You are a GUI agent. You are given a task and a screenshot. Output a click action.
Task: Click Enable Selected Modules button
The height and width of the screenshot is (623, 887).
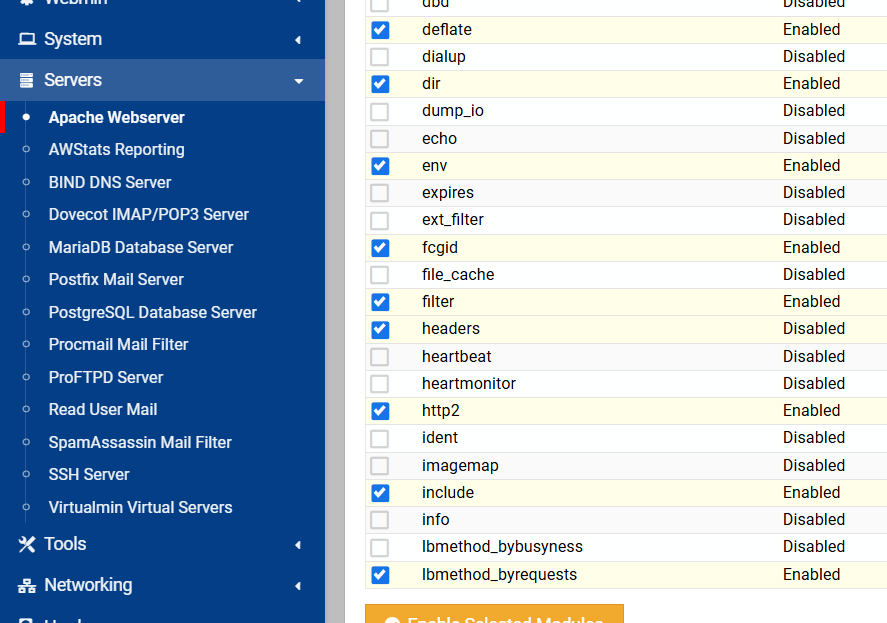pos(494,616)
